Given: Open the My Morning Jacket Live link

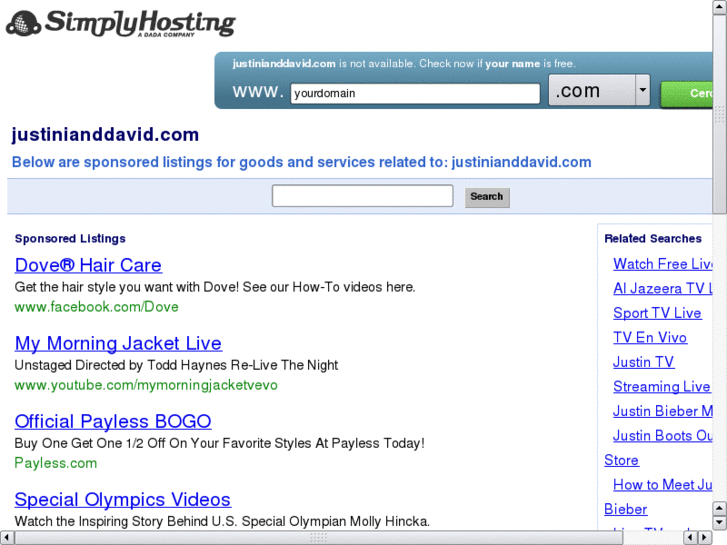Looking at the screenshot, I should (x=118, y=344).
